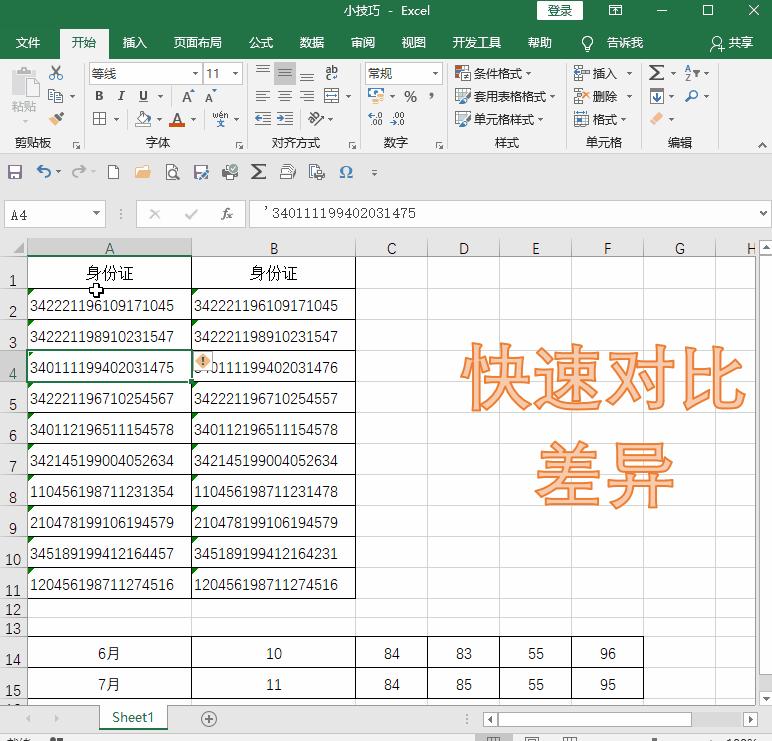The image size is (772, 741).
Task: Switch to the 插入 ribbon tab
Action: [134, 43]
